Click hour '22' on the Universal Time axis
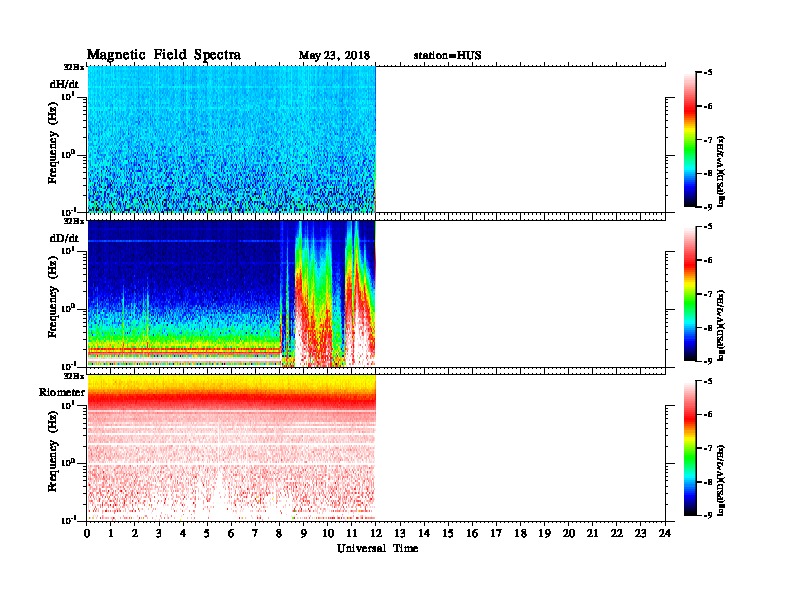This screenshot has width=792, height=612. [x=617, y=533]
